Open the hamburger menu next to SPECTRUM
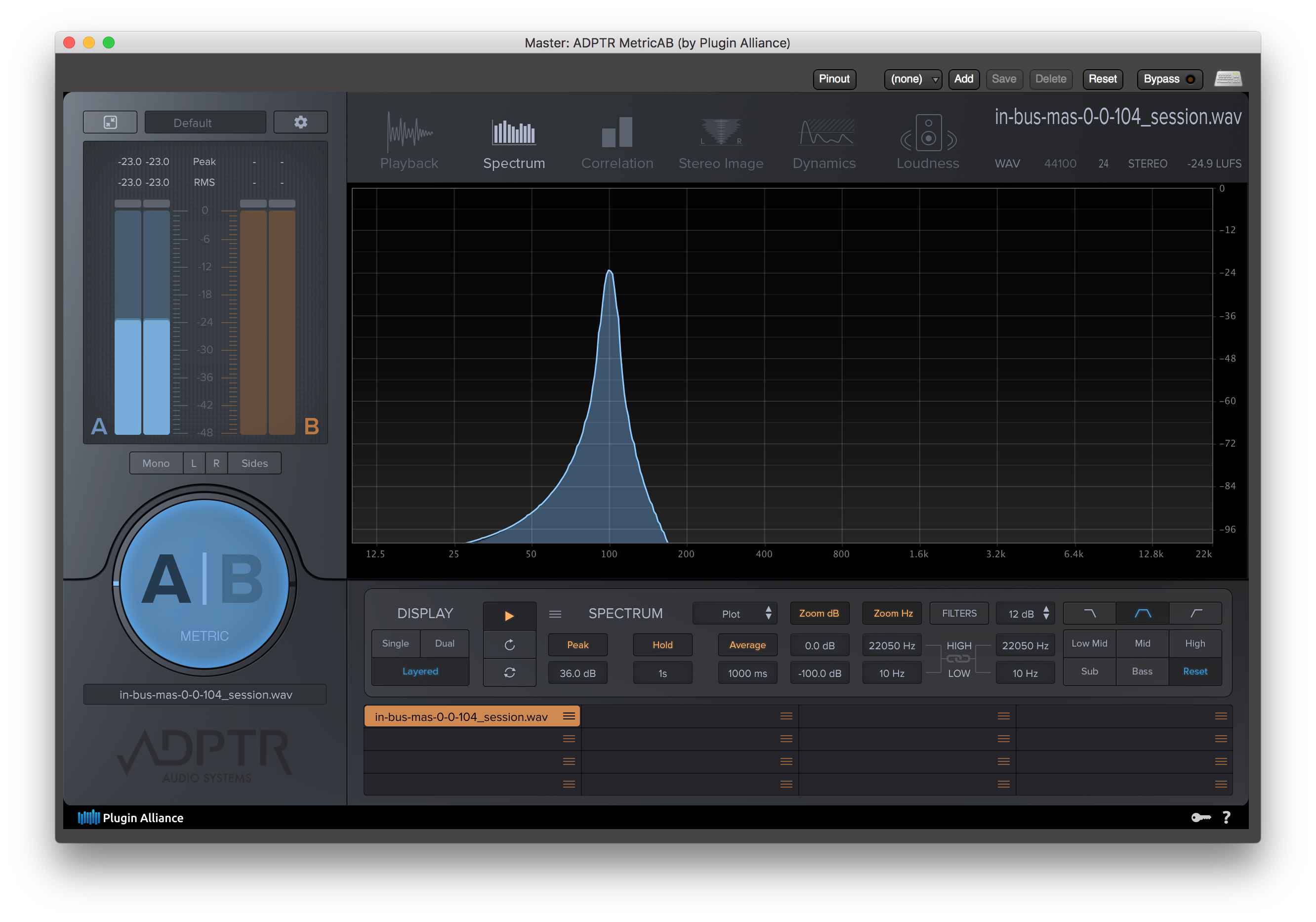 (x=555, y=614)
